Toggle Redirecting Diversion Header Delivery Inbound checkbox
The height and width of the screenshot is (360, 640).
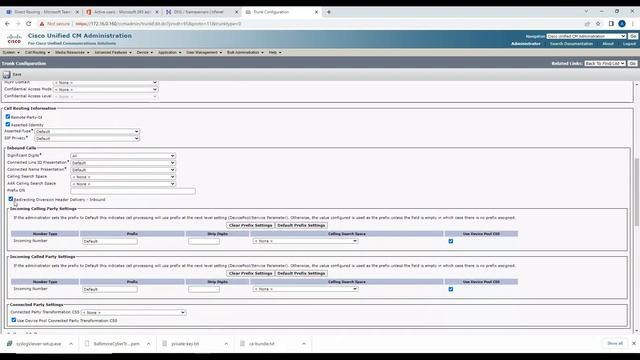point(11,199)
